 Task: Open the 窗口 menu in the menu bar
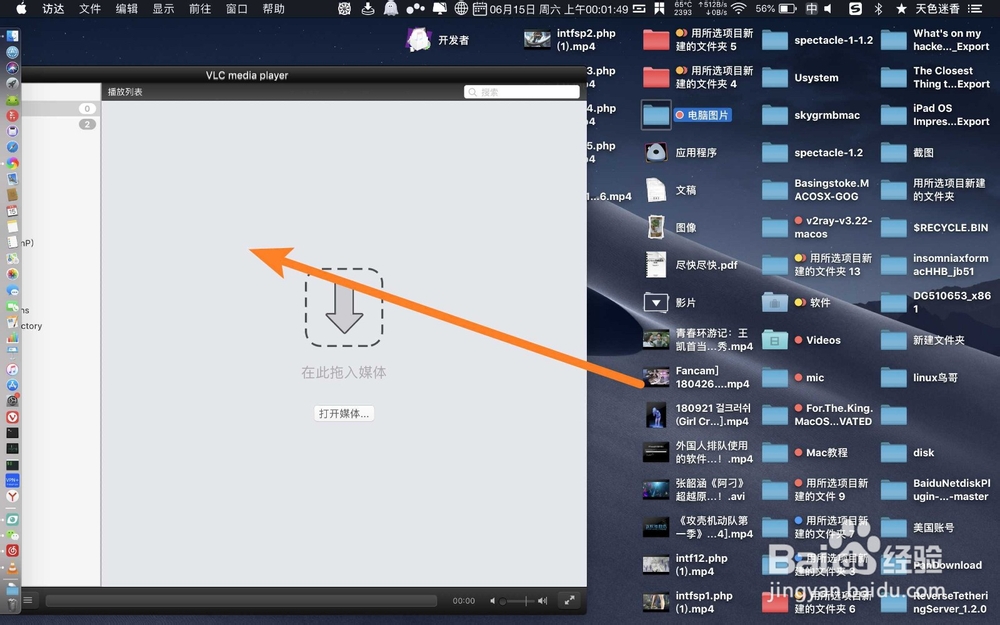(237, 8)
